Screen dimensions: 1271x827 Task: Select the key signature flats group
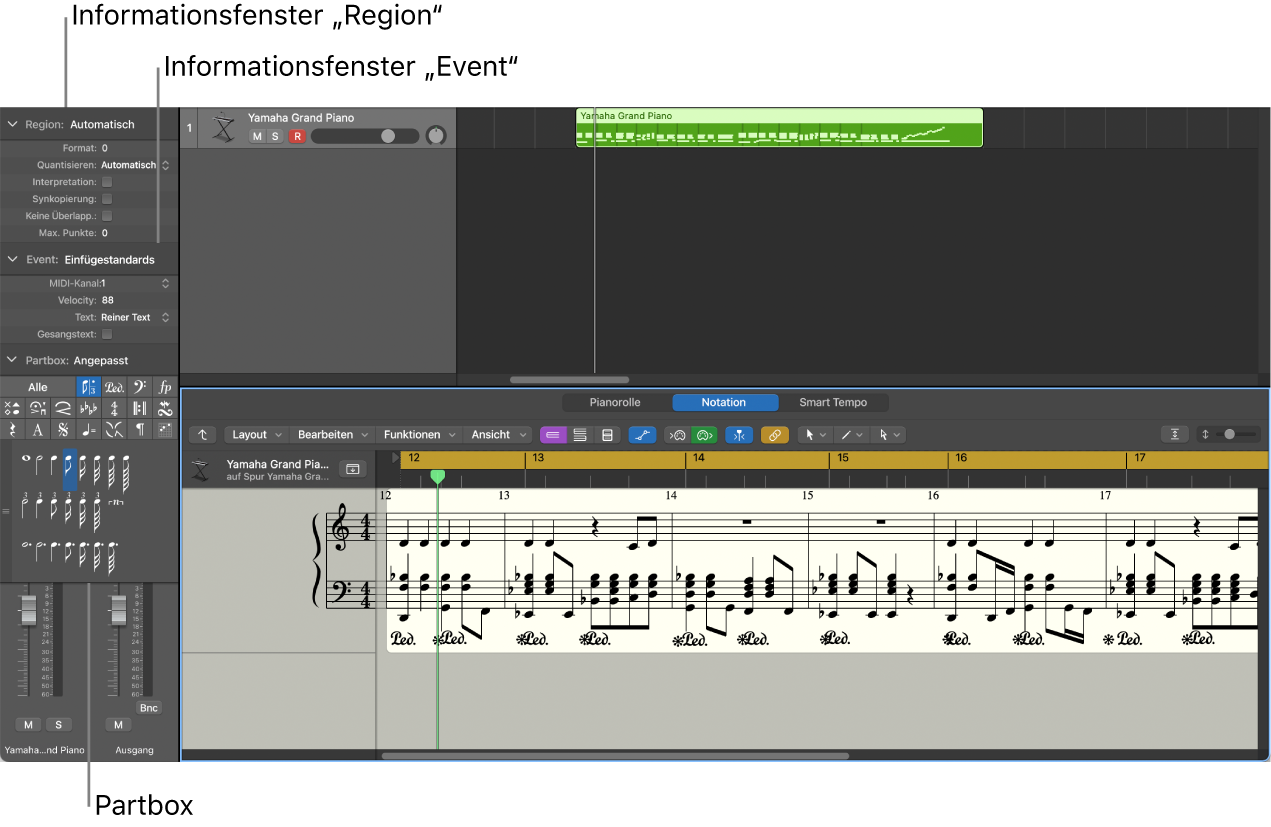[89, 408]
